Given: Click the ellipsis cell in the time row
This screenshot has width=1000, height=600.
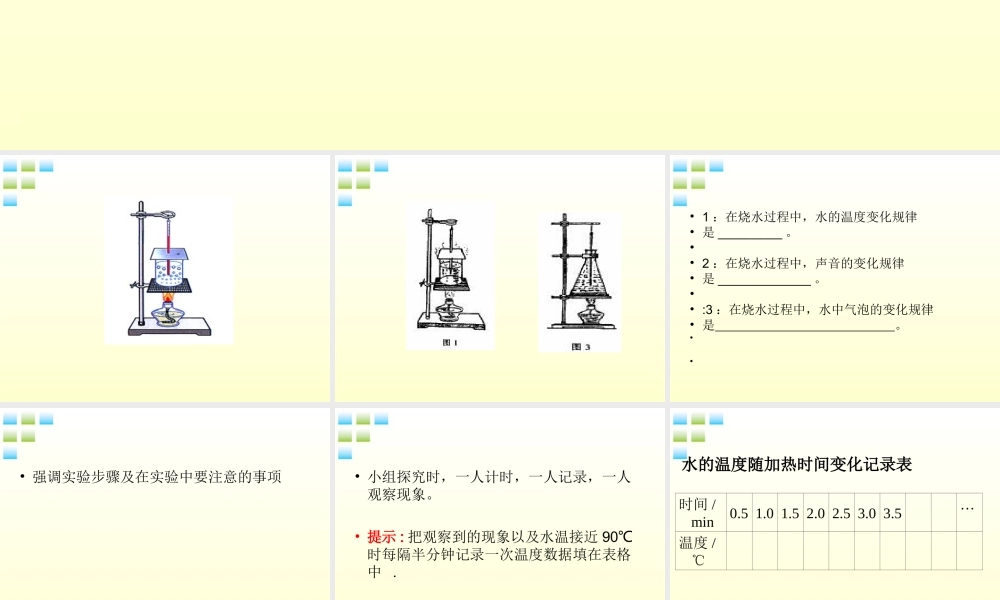Looking at the screenshot, I should click(969, 512).
